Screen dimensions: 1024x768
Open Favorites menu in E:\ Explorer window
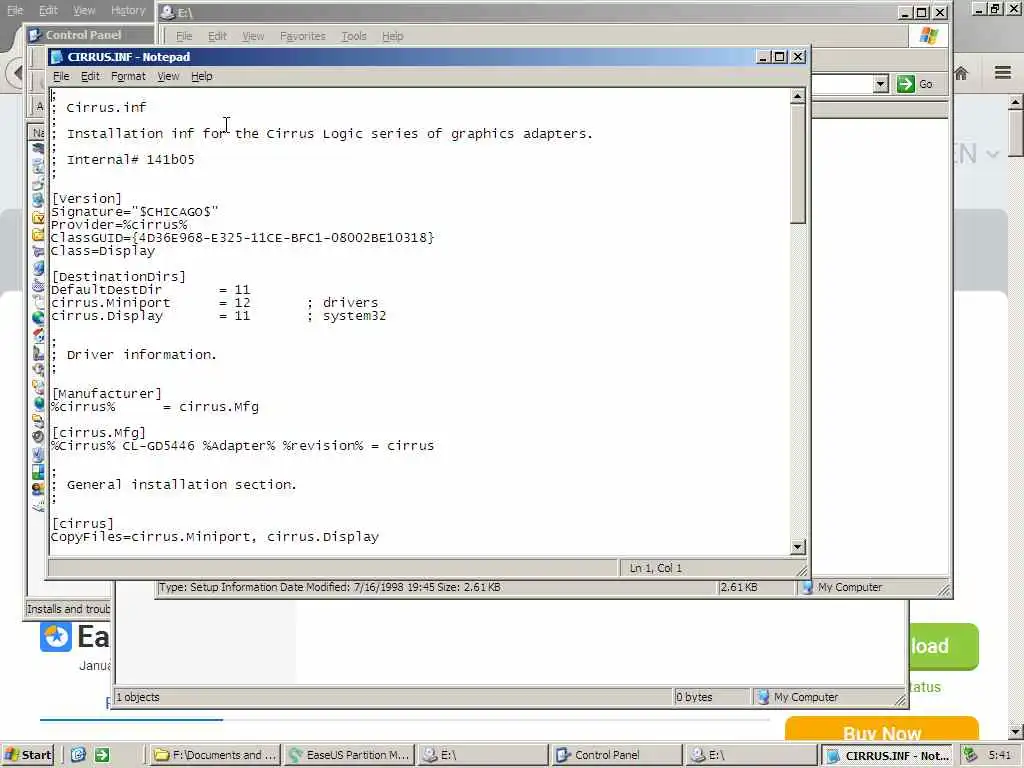point(302,37)
